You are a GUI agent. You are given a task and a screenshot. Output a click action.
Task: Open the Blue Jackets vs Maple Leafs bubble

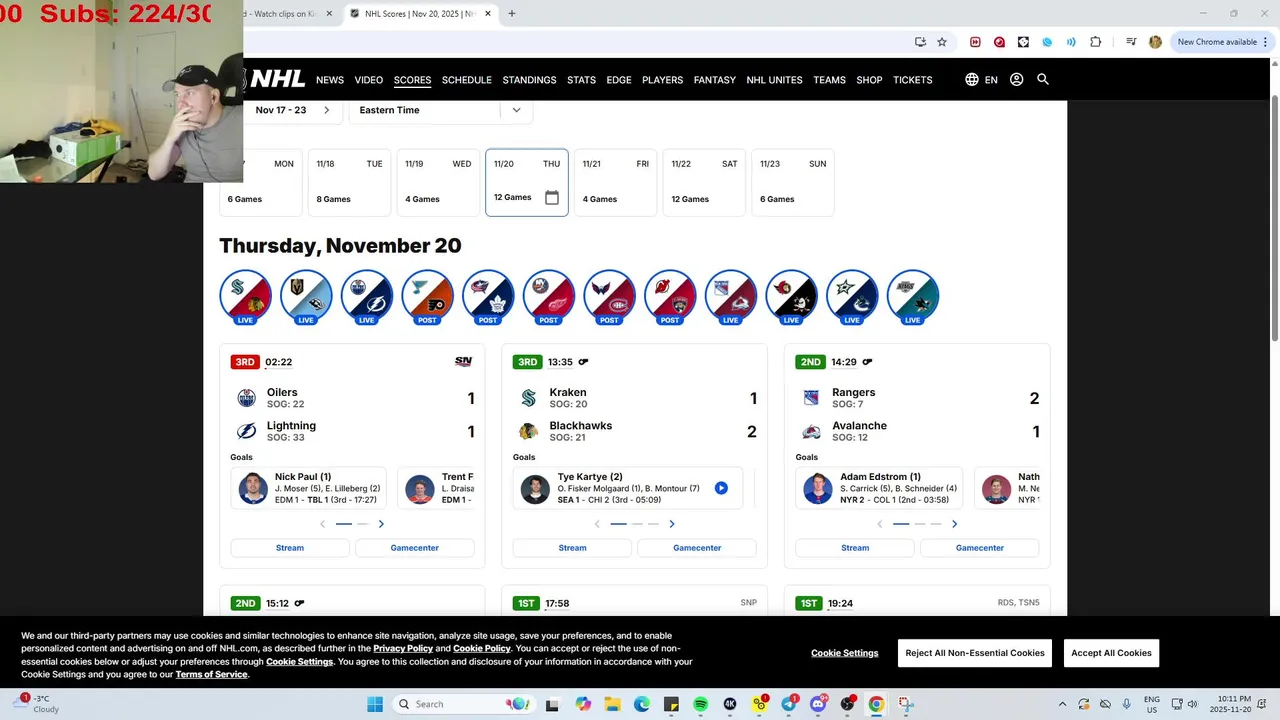[x=488, y=296]
